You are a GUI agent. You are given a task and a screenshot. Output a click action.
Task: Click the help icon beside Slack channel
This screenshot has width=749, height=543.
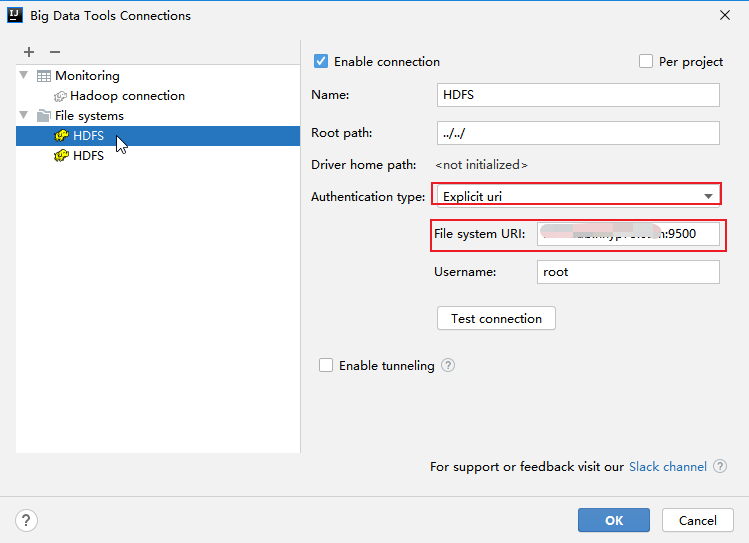point(720,466)
